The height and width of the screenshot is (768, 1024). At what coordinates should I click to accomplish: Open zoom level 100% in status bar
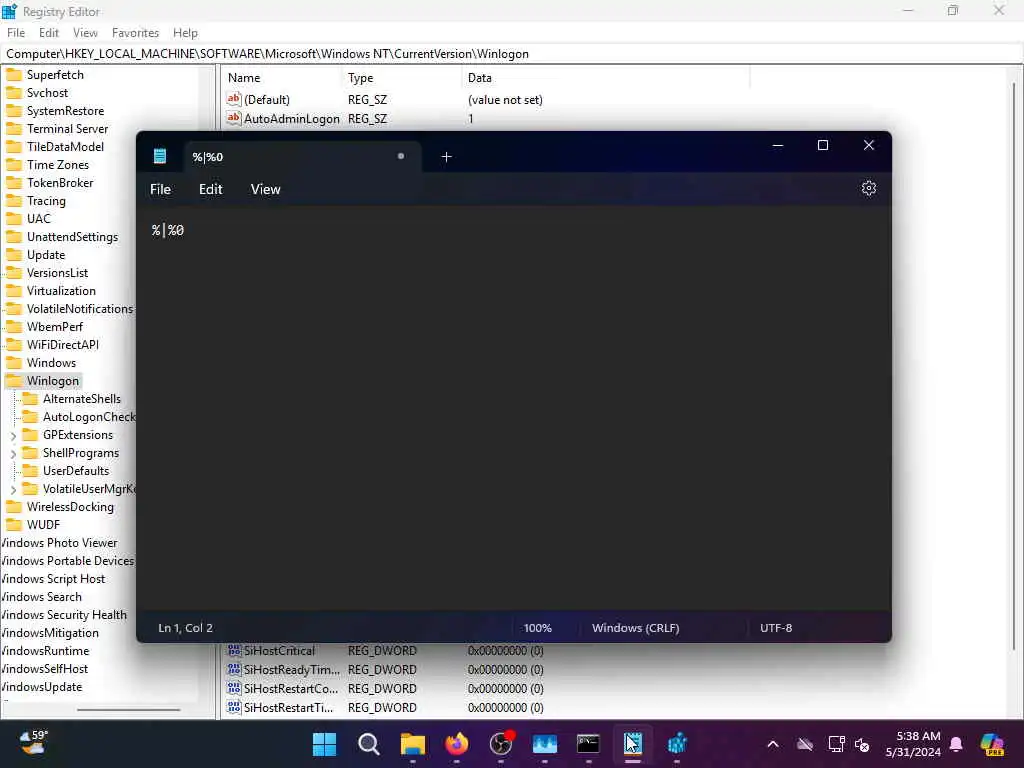coord(537,628)
